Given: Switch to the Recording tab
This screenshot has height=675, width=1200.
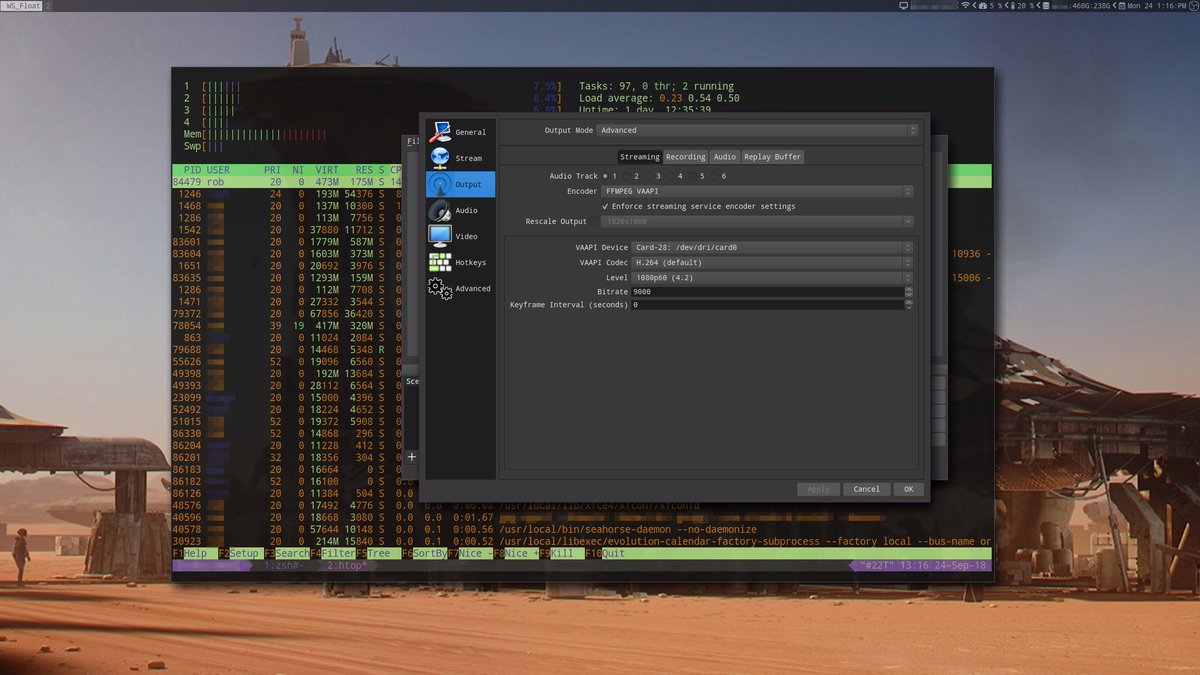Looking at the screenshot, I should point(686,157).
